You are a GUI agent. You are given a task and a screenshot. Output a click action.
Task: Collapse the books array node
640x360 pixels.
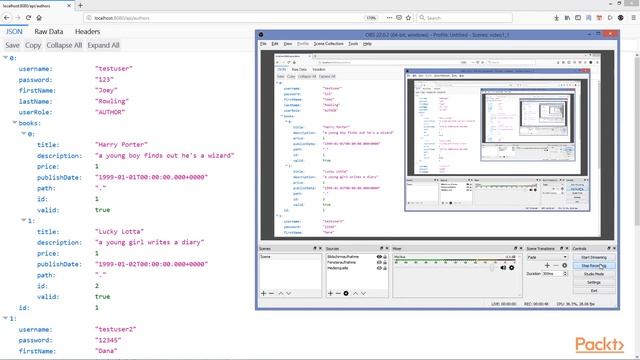(15, 122)
